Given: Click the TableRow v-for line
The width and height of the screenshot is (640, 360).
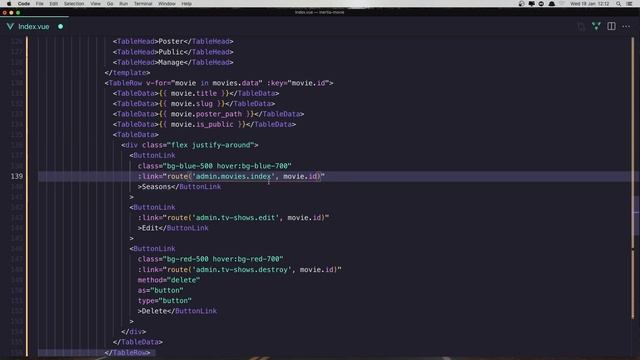Looking at the screenshot, I should click(x=219, y=83).
